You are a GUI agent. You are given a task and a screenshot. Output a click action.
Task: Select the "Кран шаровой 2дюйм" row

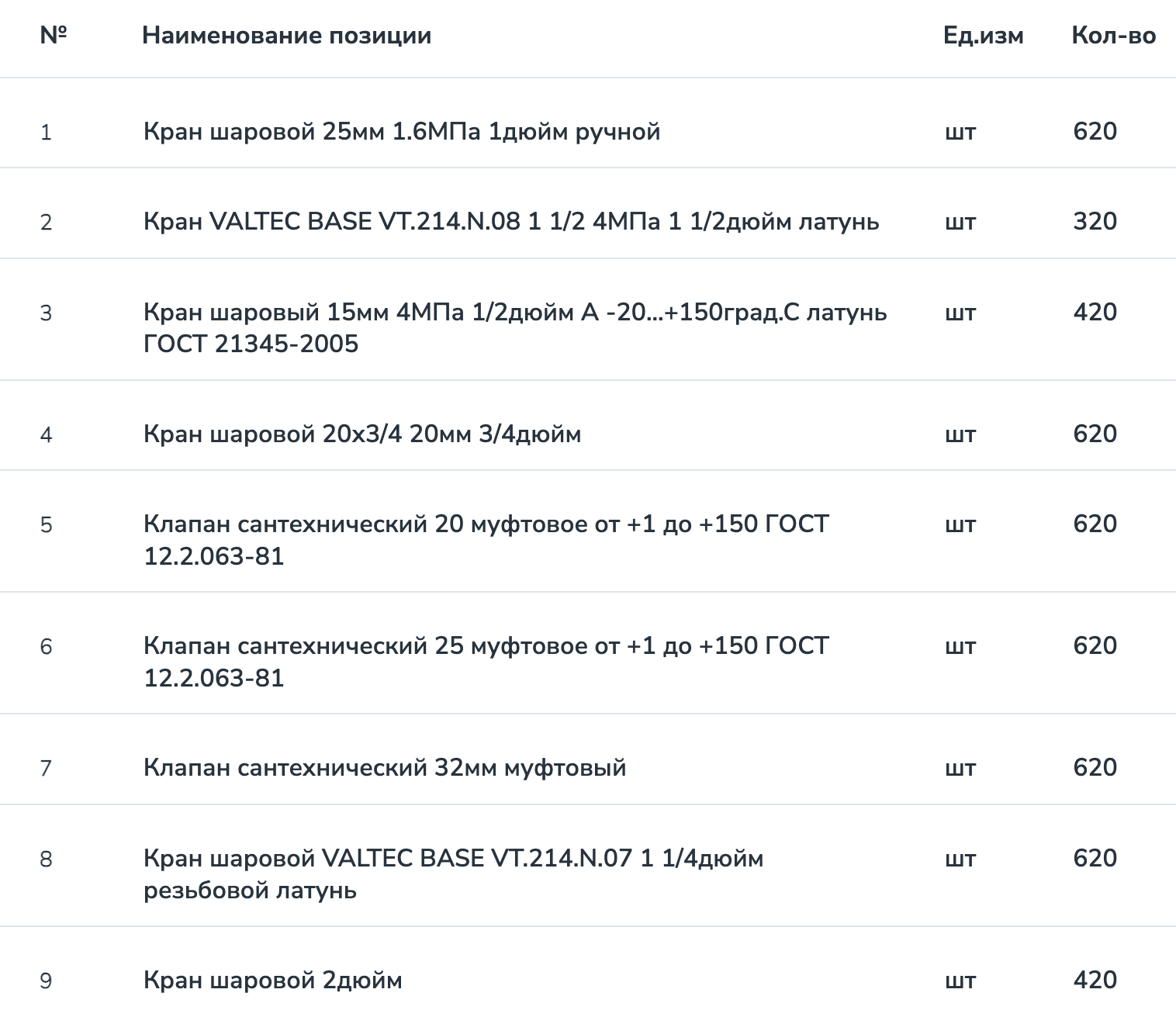(x=273, y=981)
